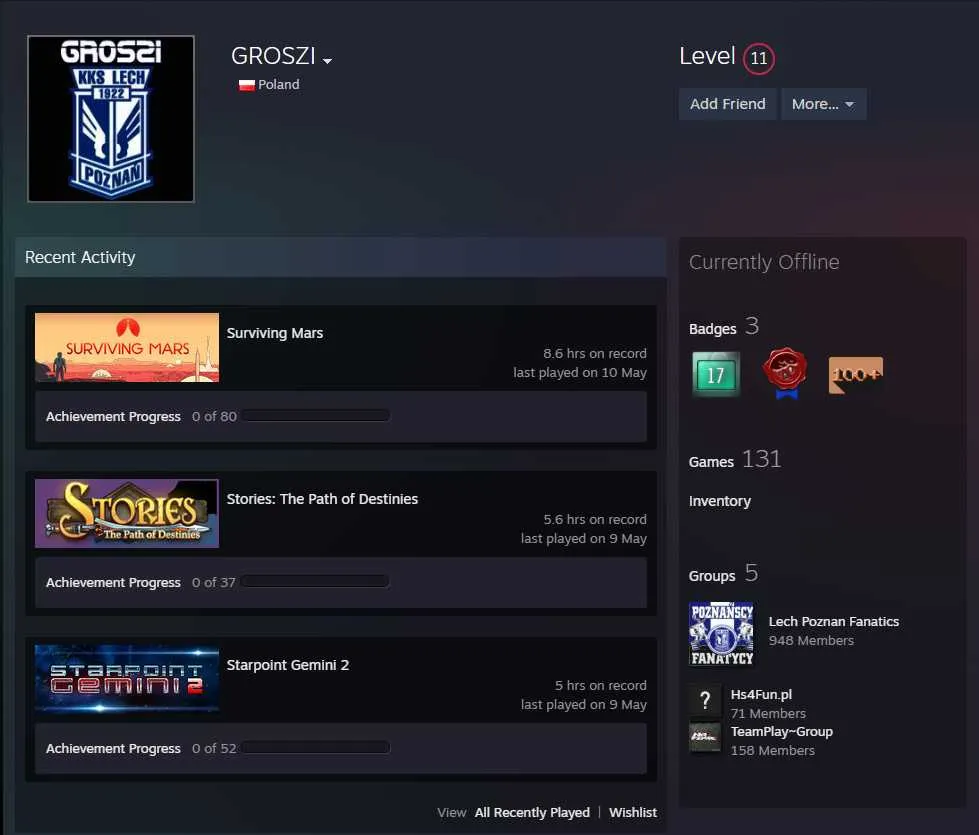The width and height of the screenshot is (979, 835).
Task: Click the 100+ game collector badge
Action: point(855,375)
